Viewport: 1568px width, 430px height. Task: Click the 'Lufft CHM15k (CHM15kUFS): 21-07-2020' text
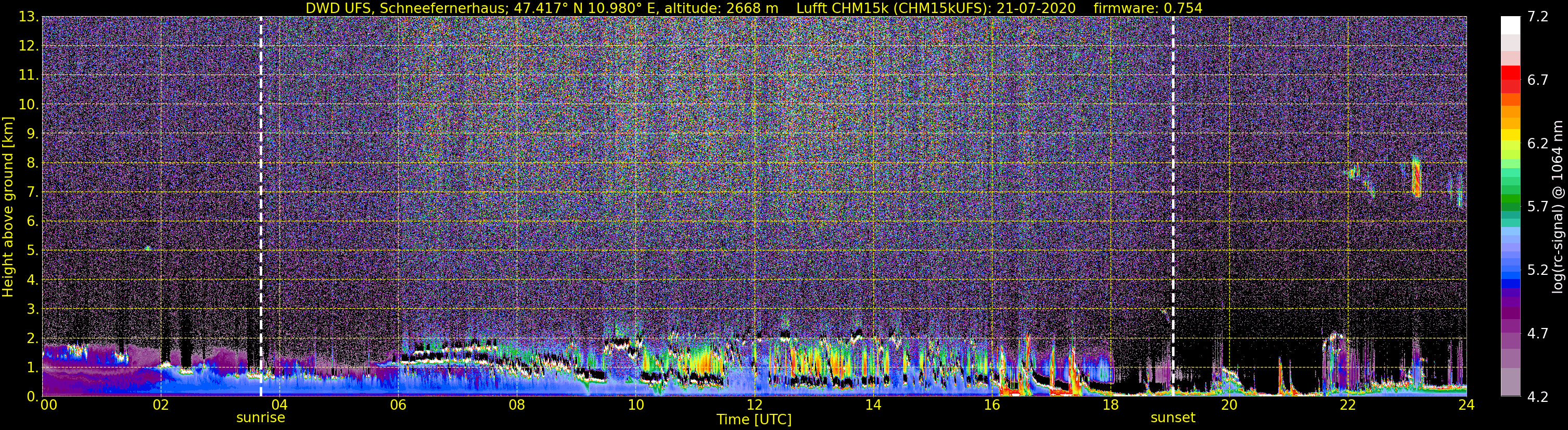click(x=936, y=8)
